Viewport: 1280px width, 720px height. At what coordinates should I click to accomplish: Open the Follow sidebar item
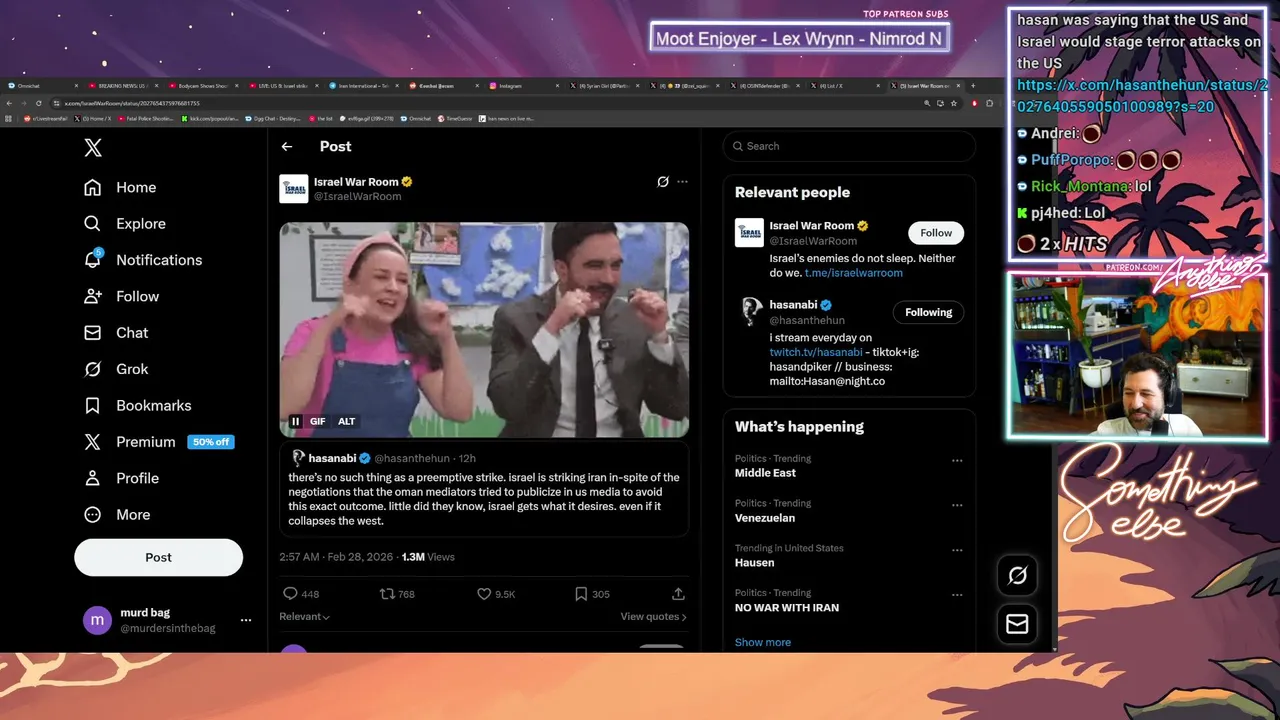121,296
